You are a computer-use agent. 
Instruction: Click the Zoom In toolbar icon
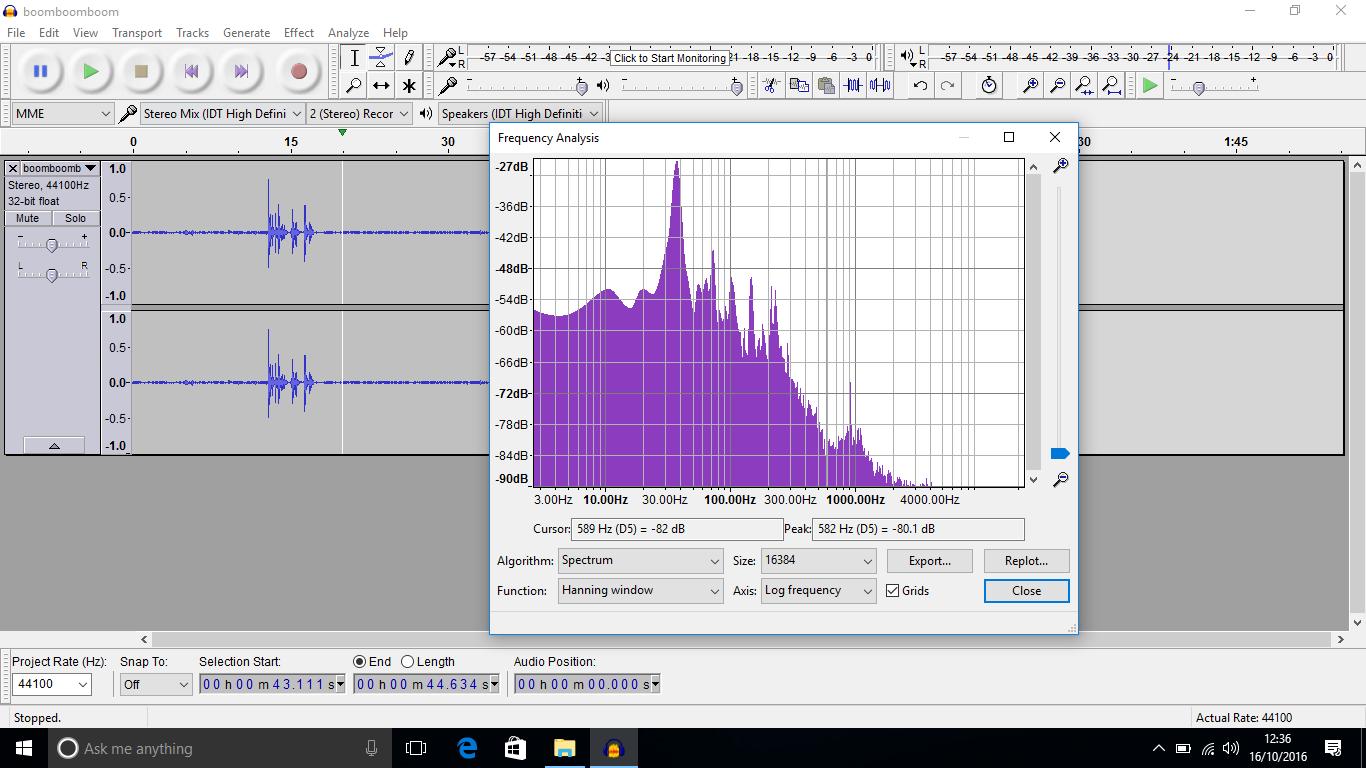[1030, 85]
